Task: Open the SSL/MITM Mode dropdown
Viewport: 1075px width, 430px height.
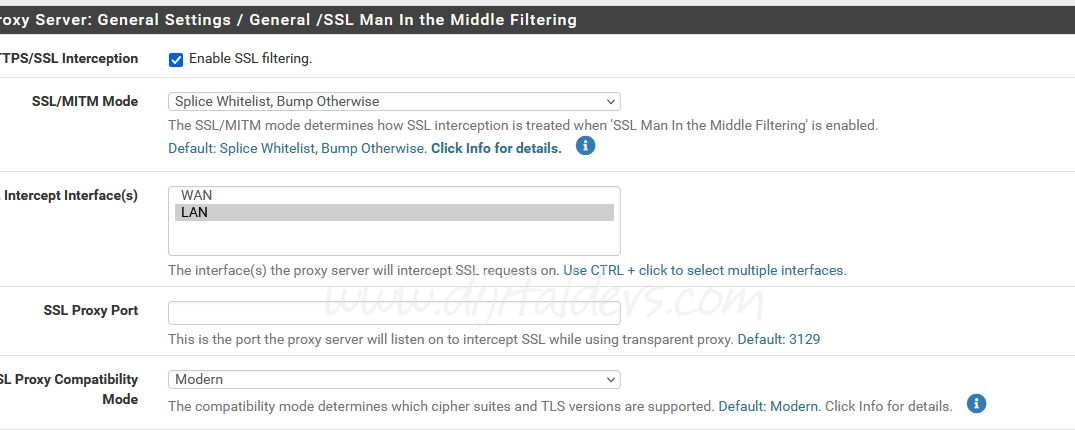Action: [394, 101]
